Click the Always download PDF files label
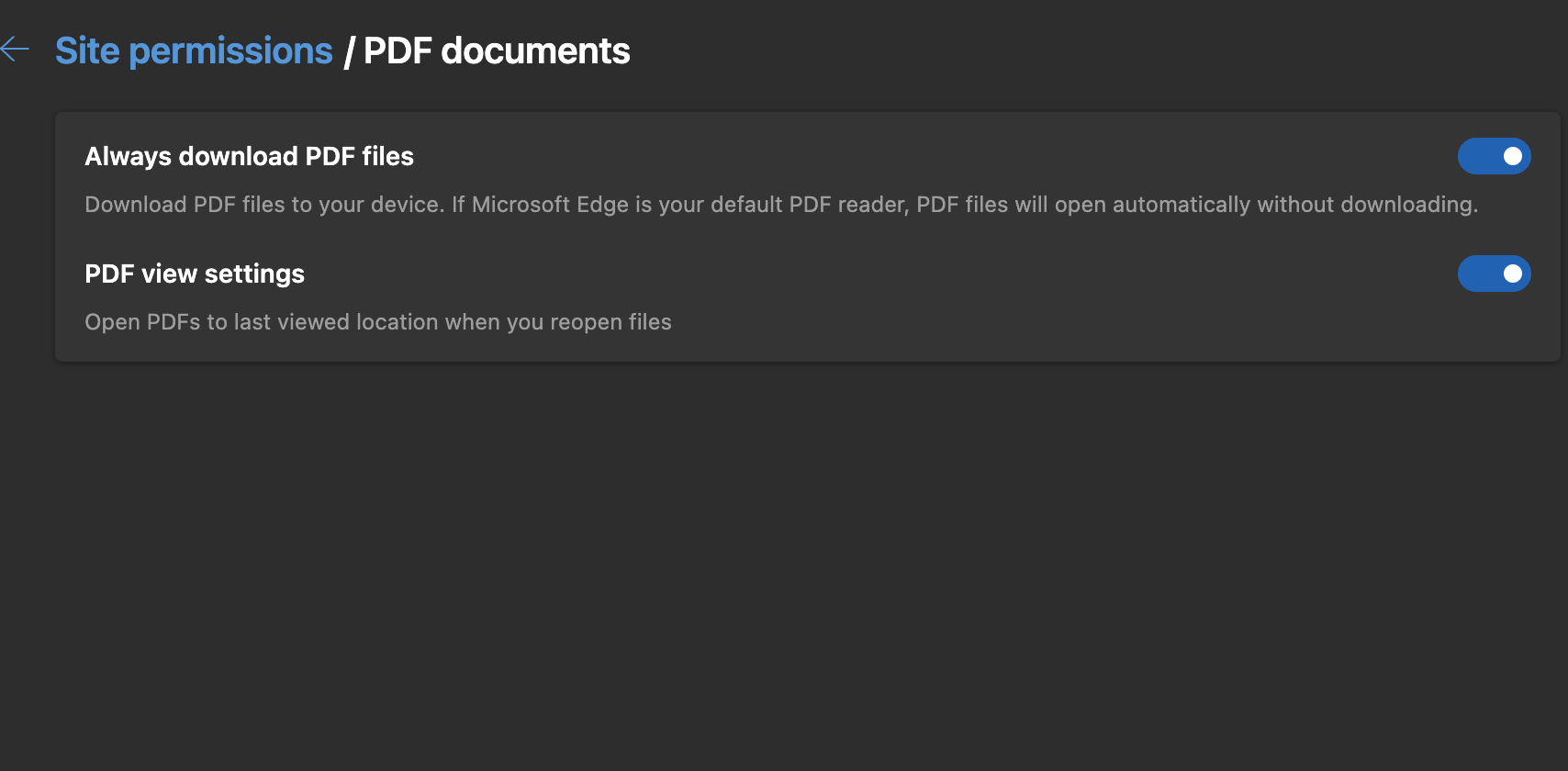The image size is (1568, 771). coord(249,157)
